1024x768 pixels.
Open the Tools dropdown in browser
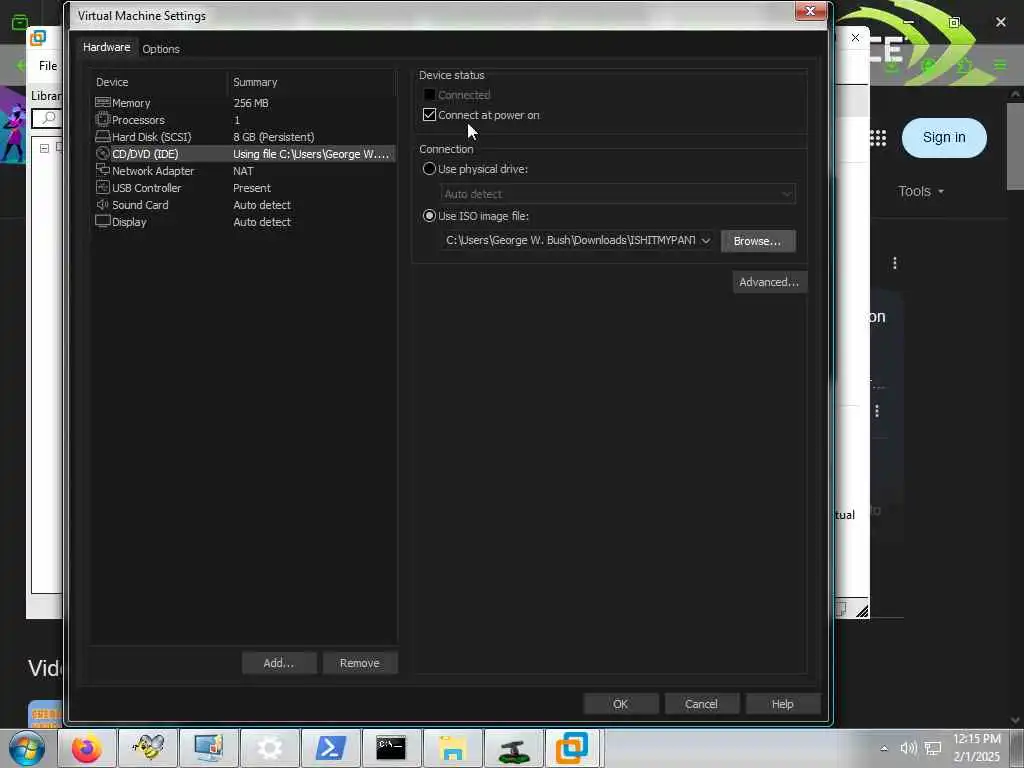pyautogui.click(x=921, y=191)
